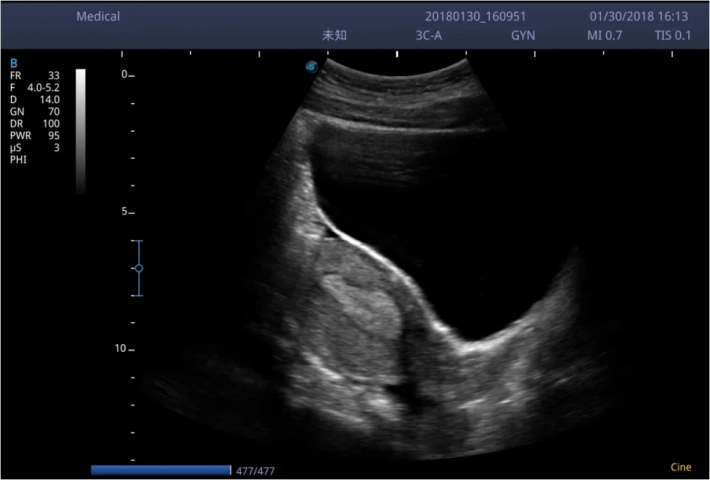Click the 未知 patient name field
710x480 pixels.
[x=332, y=35]
